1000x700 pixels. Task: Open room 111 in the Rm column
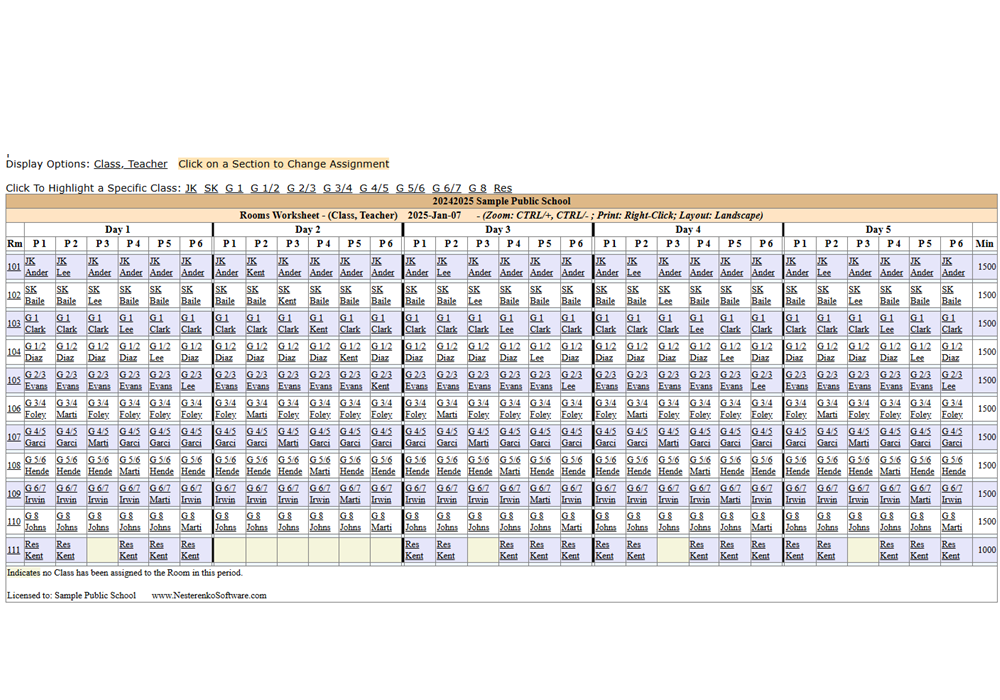pyautogui.click(x=14, y=549)
